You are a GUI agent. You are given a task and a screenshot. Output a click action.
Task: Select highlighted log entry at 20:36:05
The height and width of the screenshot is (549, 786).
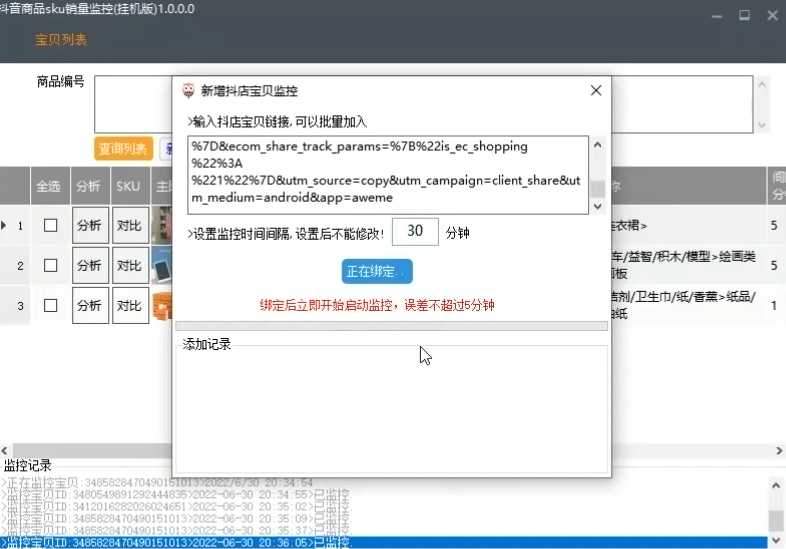(383, 542)
